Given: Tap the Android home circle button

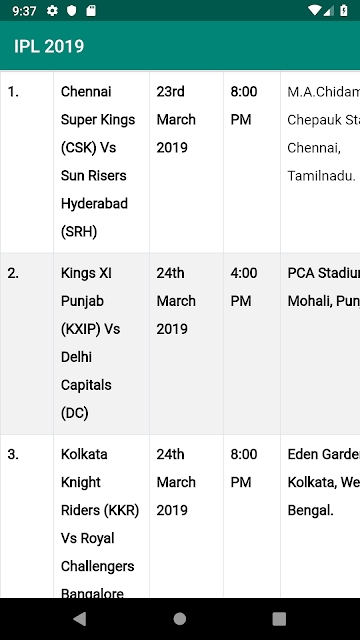Looking at the screenshot, I should (x=180, y=619).
